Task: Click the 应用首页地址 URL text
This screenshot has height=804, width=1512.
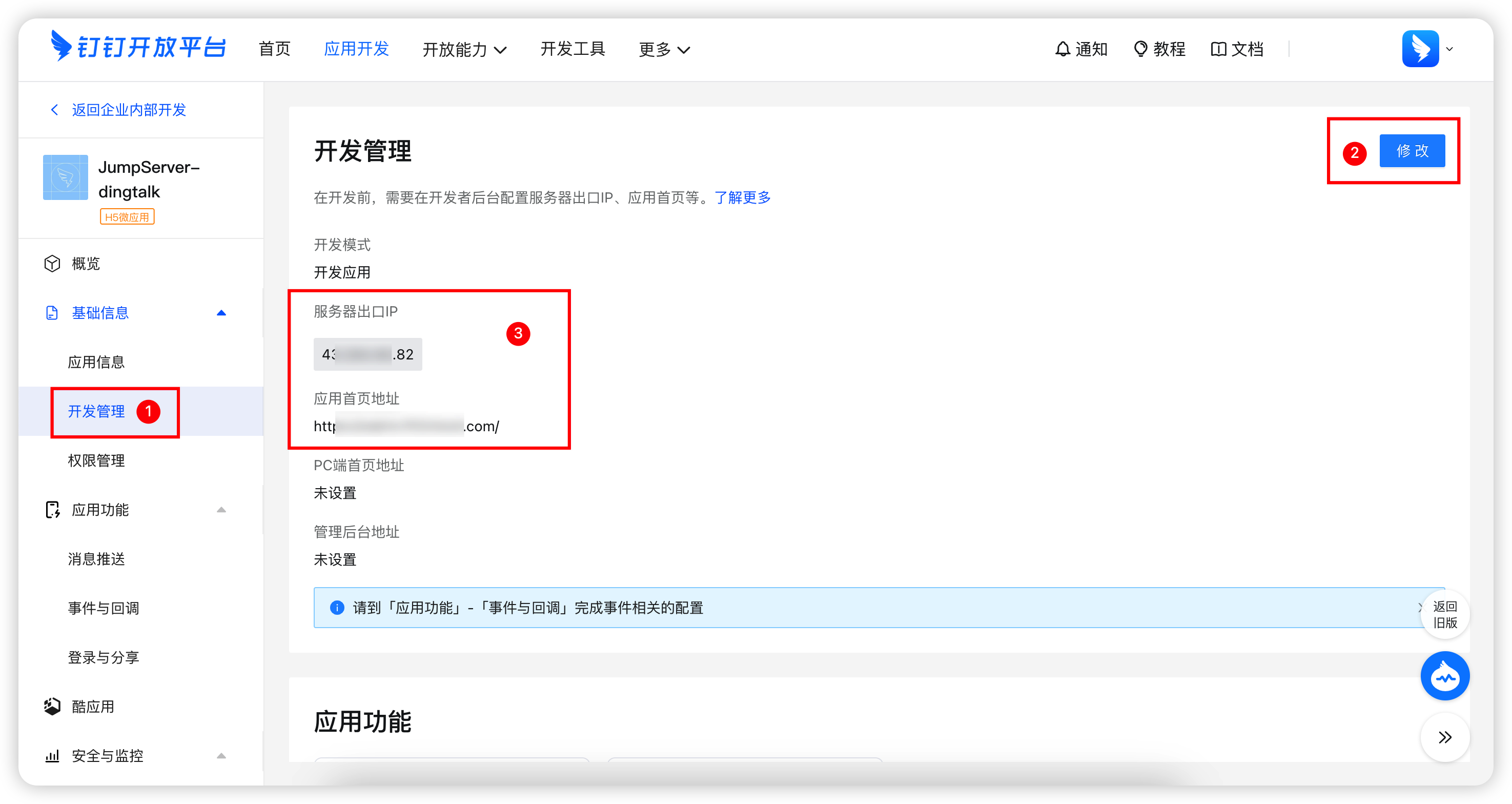Action: point(406,427)
